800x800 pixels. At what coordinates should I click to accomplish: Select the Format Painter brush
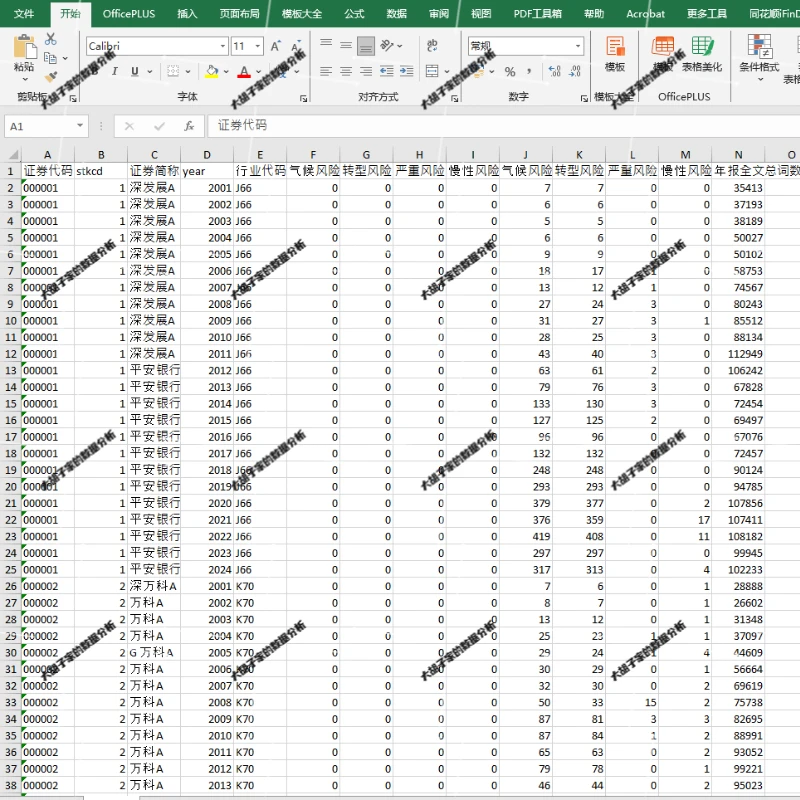coord(51,77)
